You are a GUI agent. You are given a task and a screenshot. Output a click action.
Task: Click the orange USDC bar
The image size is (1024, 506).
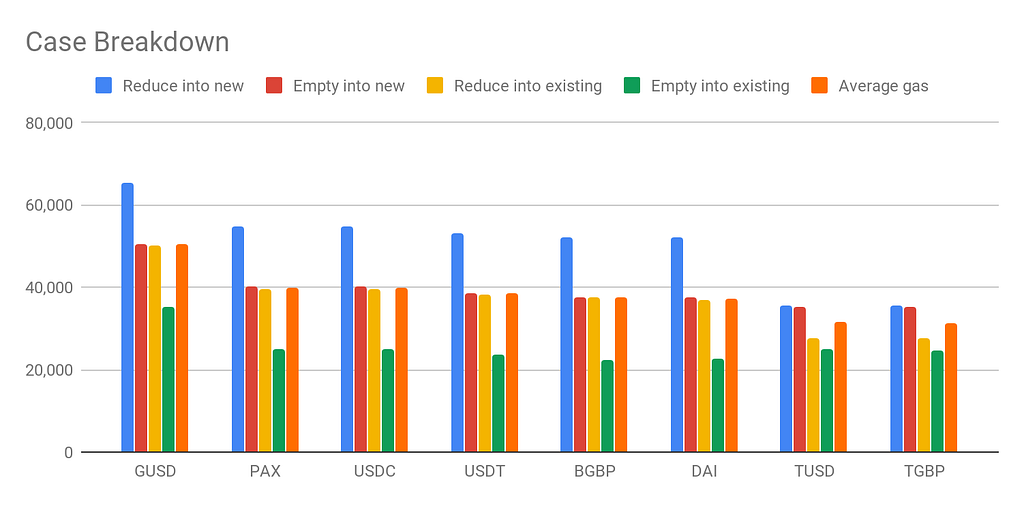point(401,369)
